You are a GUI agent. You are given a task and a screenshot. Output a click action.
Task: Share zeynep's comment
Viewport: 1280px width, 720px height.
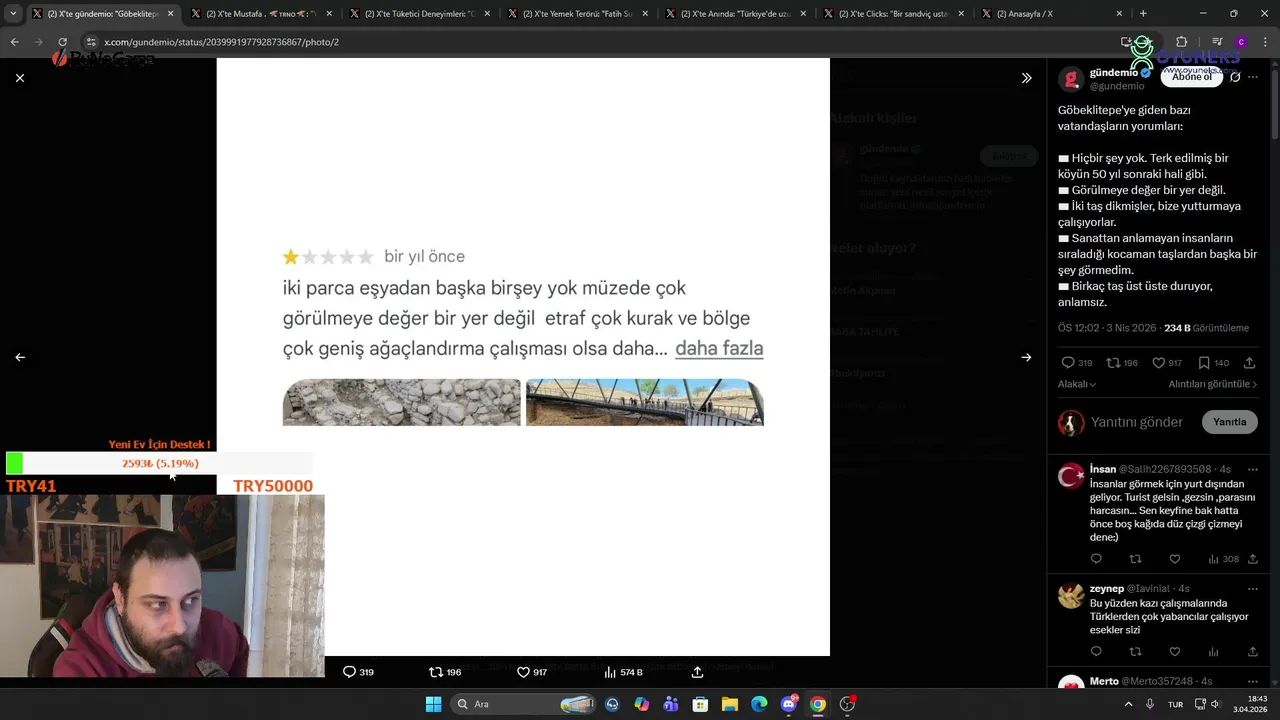1253,652
